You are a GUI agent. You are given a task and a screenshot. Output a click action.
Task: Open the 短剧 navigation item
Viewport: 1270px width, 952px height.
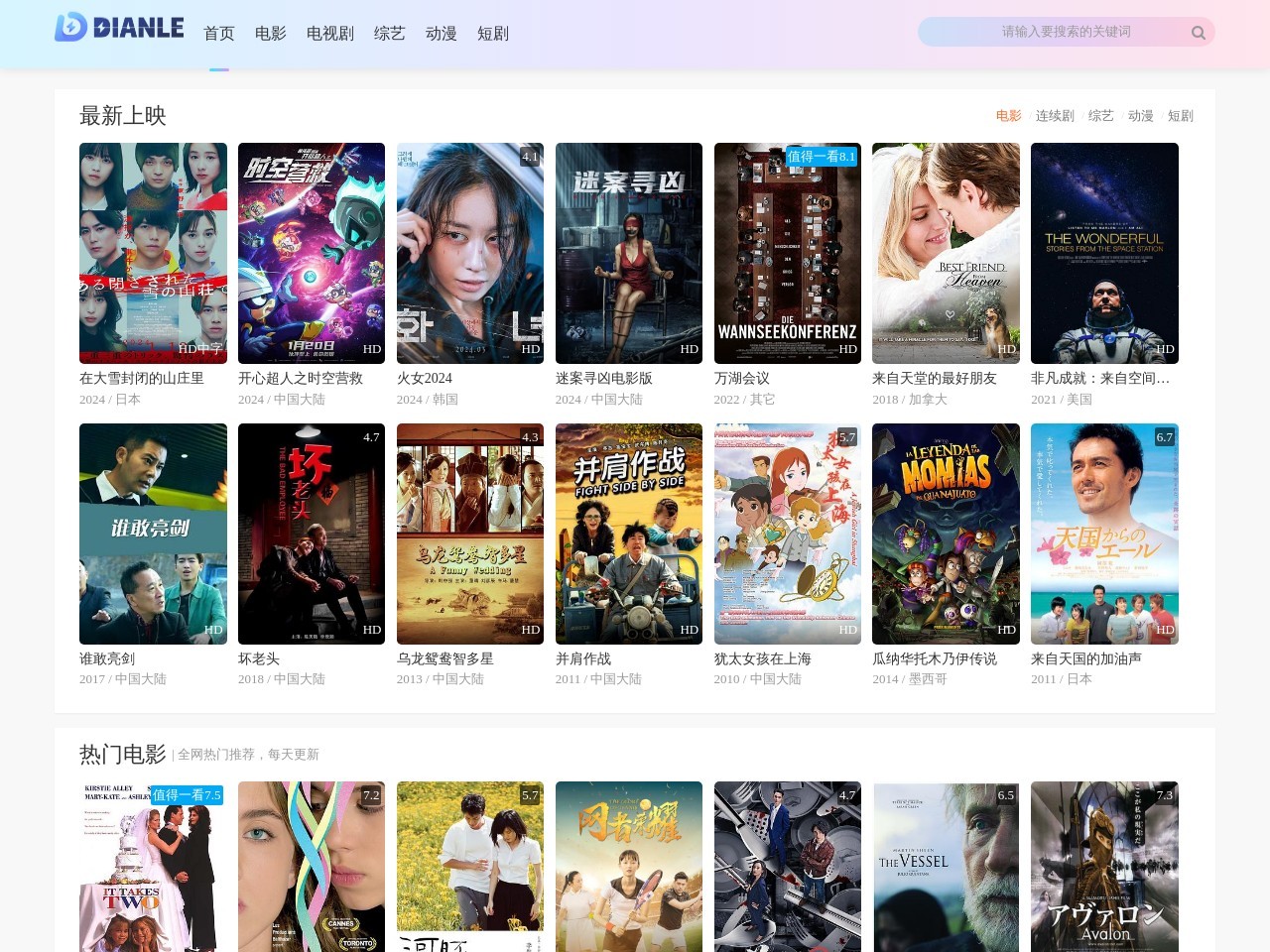point(492,34)
